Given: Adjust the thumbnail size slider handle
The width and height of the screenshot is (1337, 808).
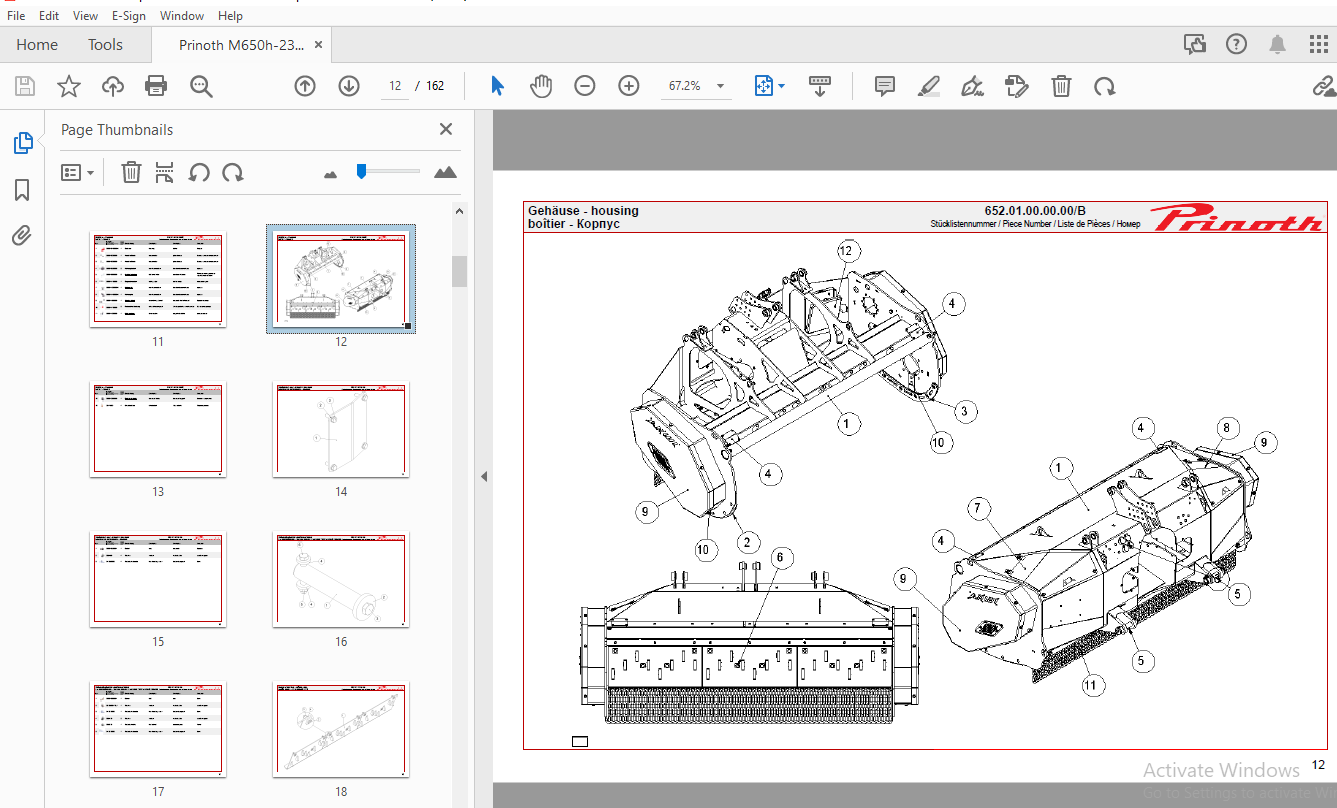Looking at the screenshot, I should pos(361,172).
